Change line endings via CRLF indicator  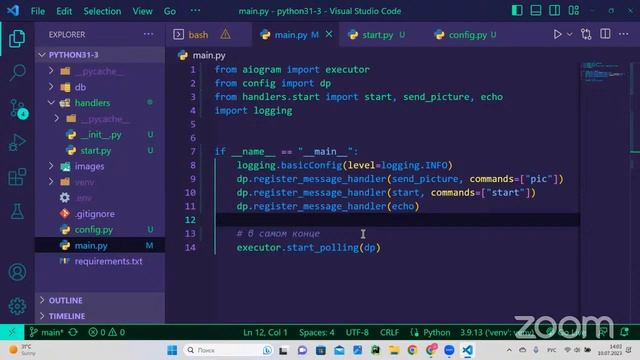(x=389, y=332)
